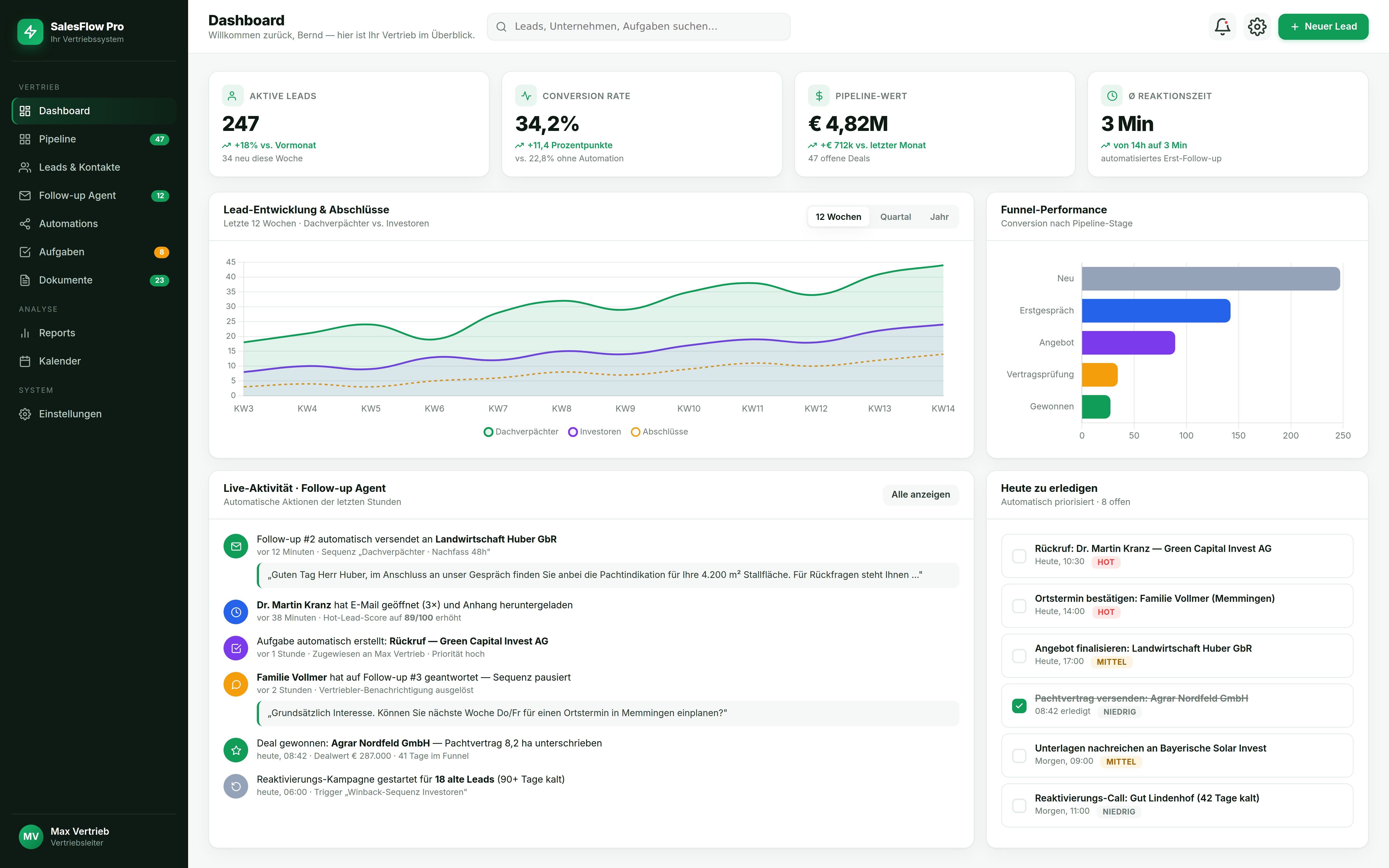This screenshot has height=868, width=1389.
Task: Toggle the Investoren series in the chart legend
Action: click(595, 431)
